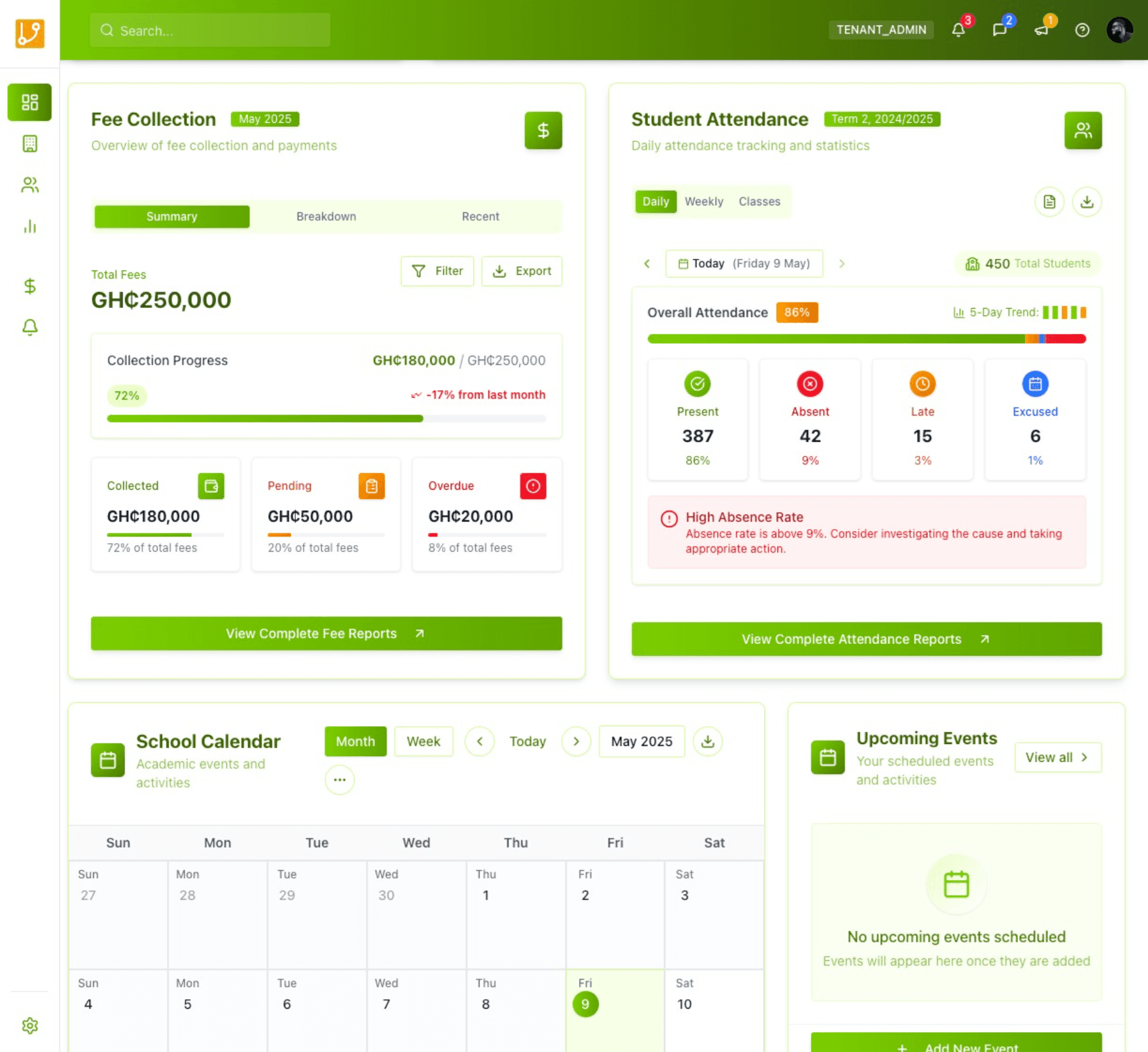
Task: Open the calendar more options ellipsis
Action: pyautogui.click(x=339, y=780)
